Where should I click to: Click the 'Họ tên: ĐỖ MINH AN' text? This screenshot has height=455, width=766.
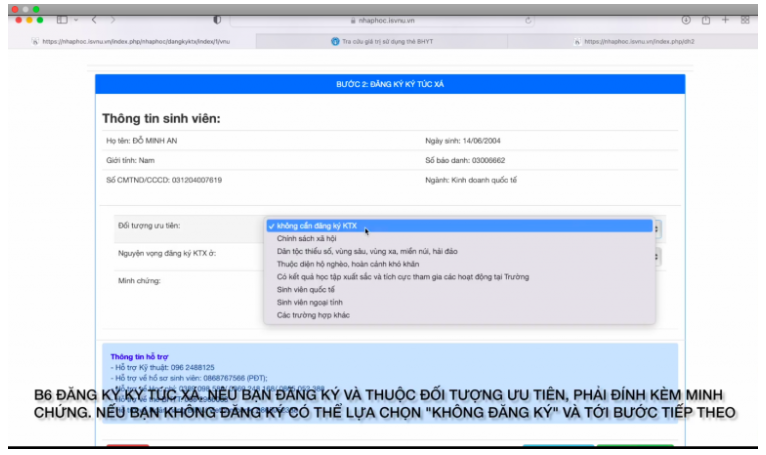(142, 141)
